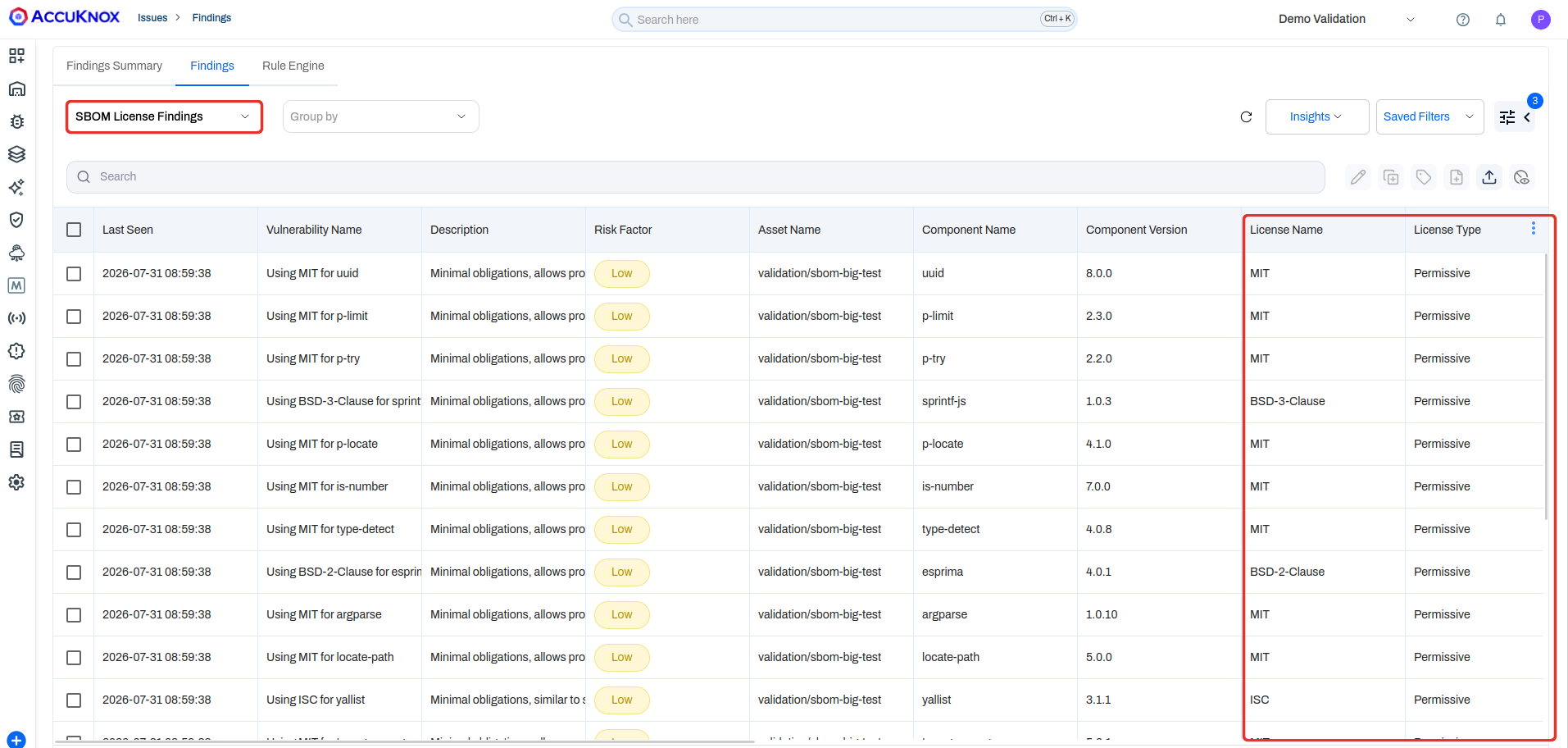Screen dimensions: 1568x748
Task: Toggle the select-all checkbox in the header
Action: point(74,230)
